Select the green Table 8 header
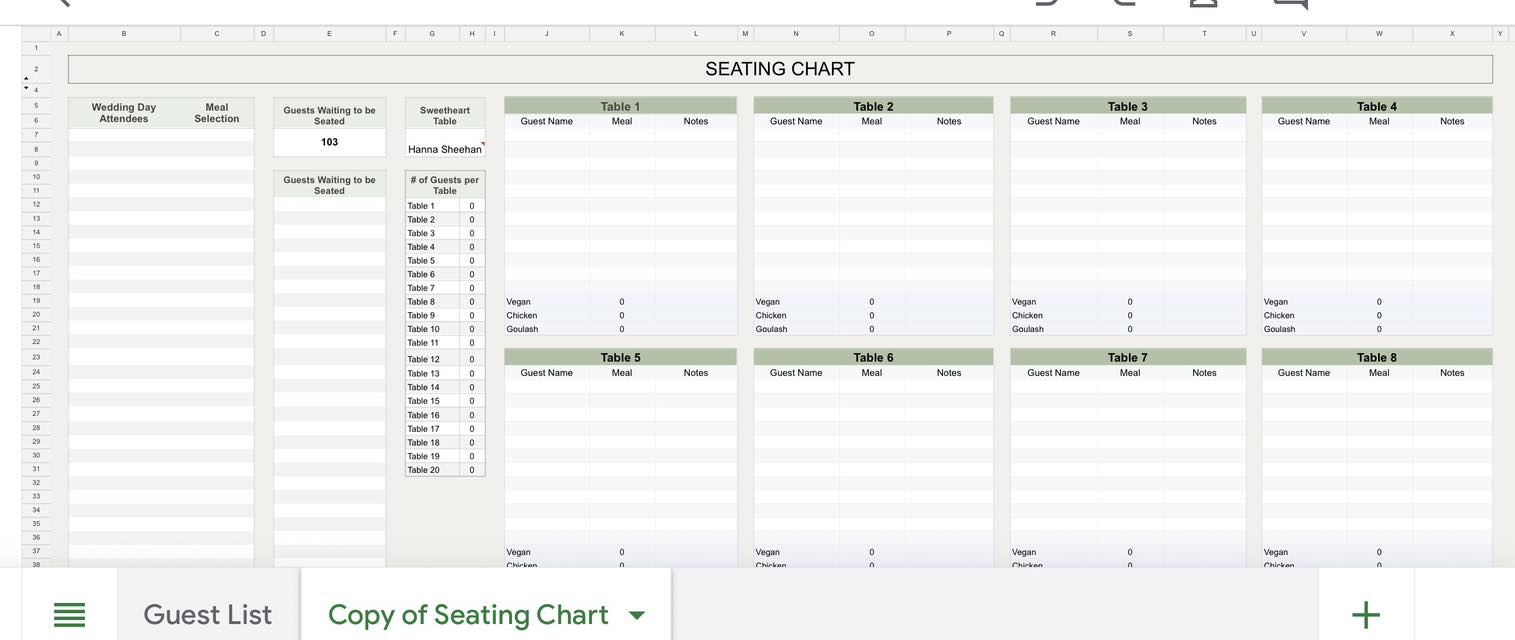The width and height of the screenshot is (1515, 640). [x=1377, y=357]
